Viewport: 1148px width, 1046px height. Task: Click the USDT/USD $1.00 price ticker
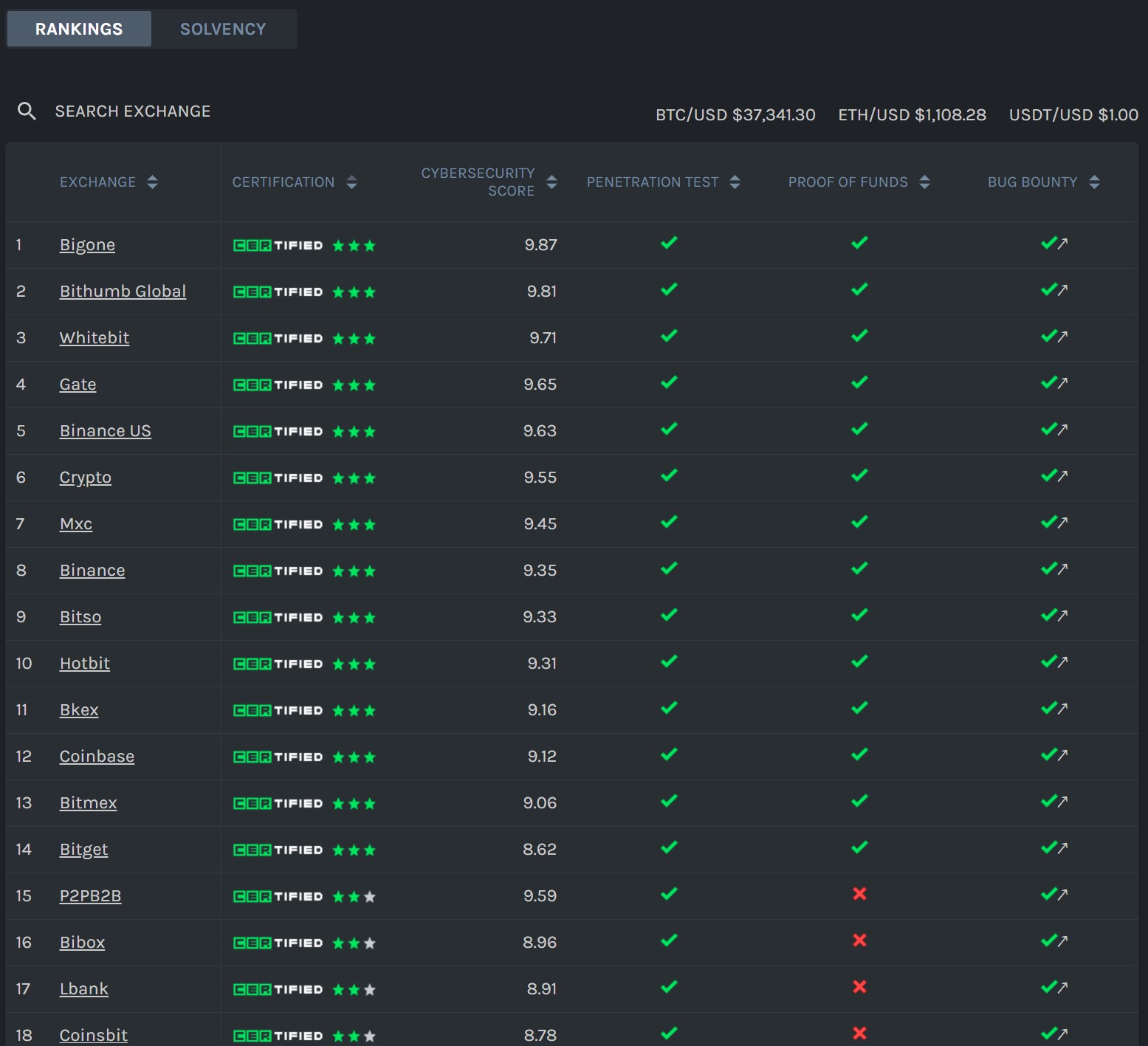[1073, 115]
